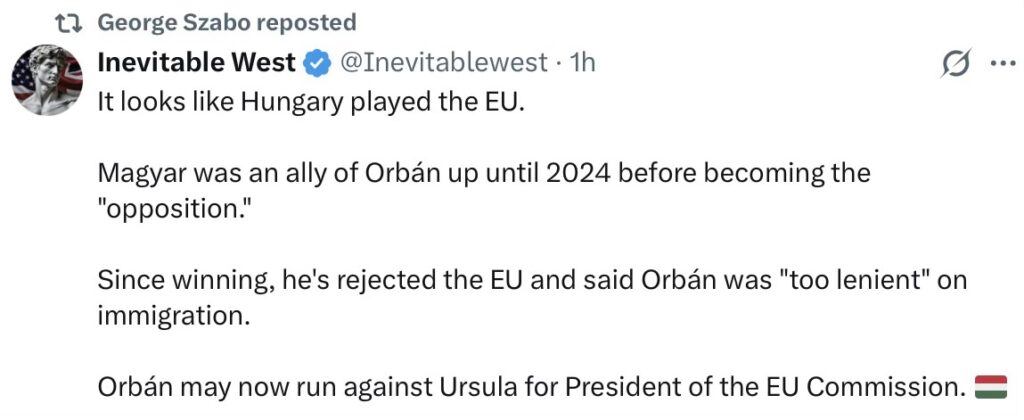Image resolution: width=1024 pixels, height=420 pixels.
Task: Click the blue verified checkmark badge
Action: 317,63
